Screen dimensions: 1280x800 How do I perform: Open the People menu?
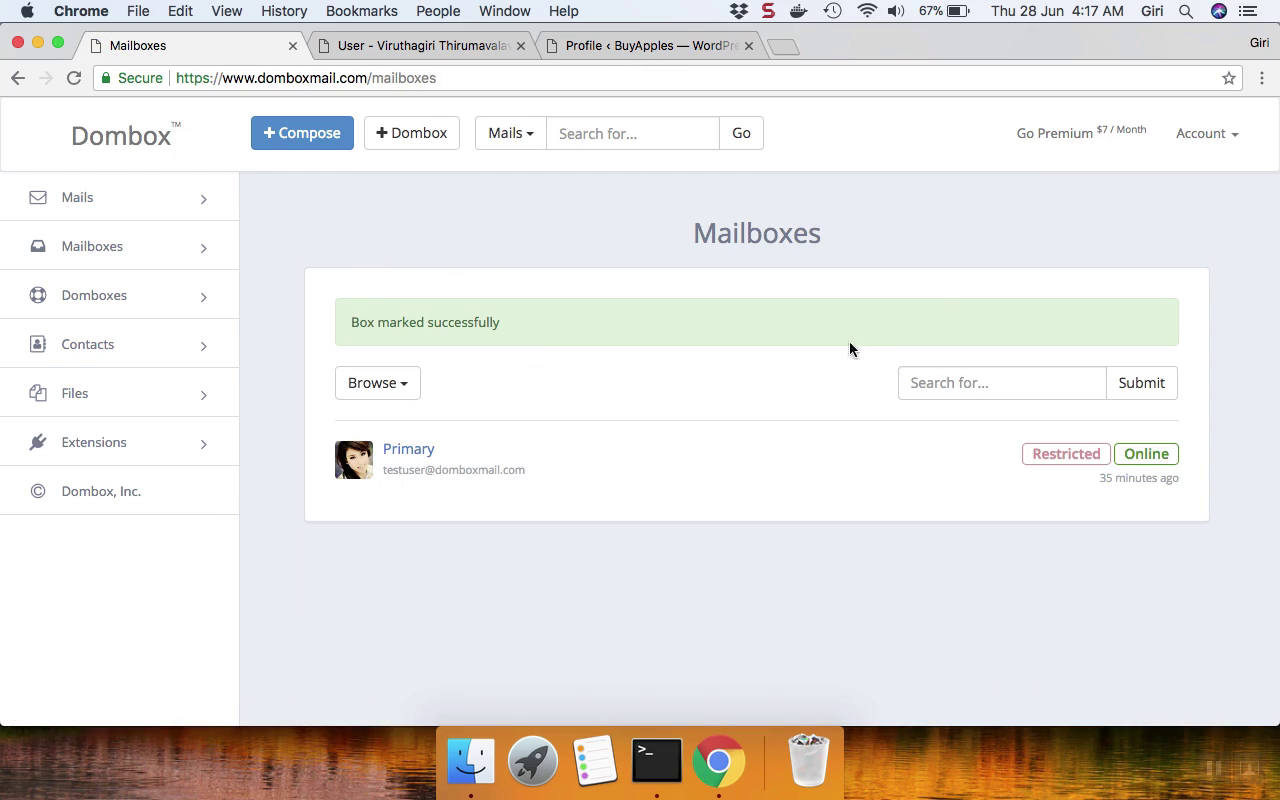click(438, 11)
